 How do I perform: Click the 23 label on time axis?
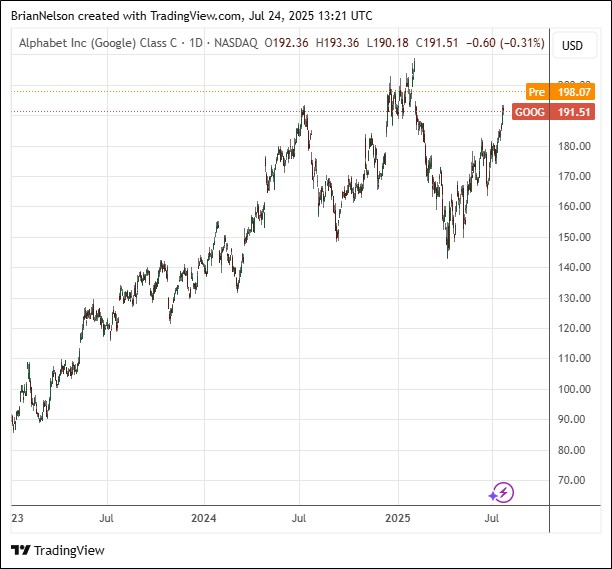click(17, 518)
